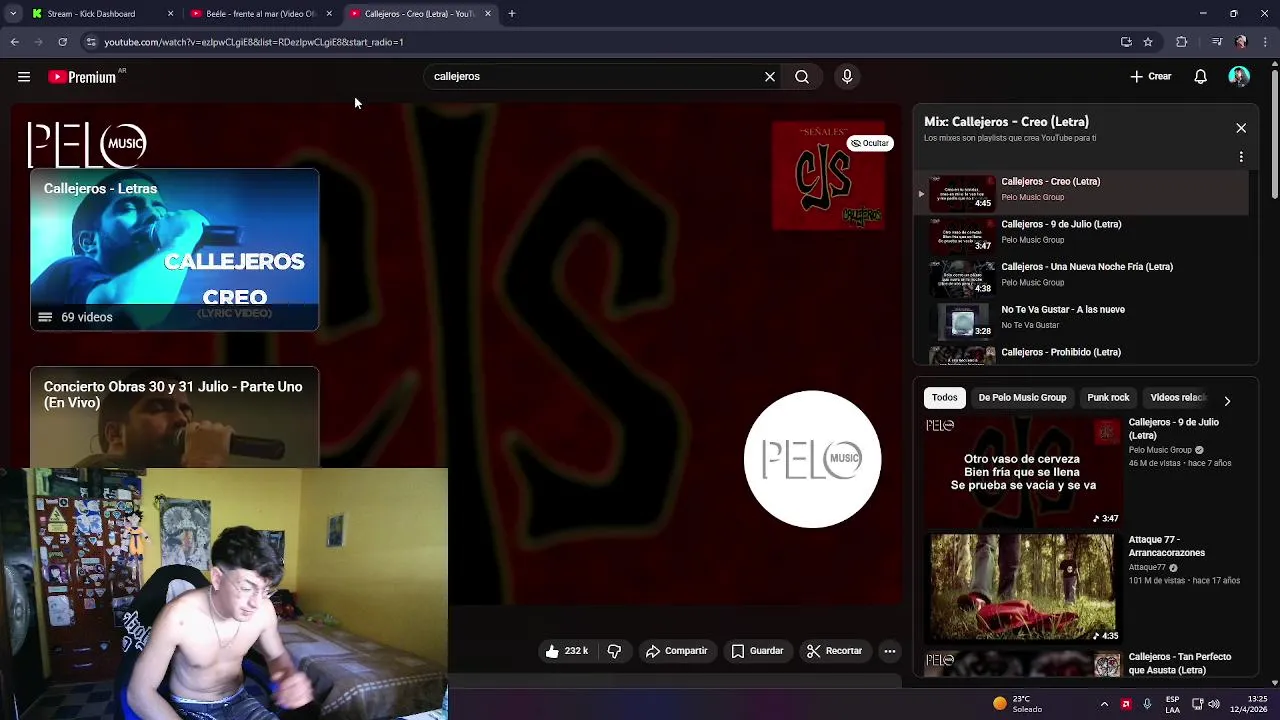Switch keyboard language ESP LAA

[1172, 704]
